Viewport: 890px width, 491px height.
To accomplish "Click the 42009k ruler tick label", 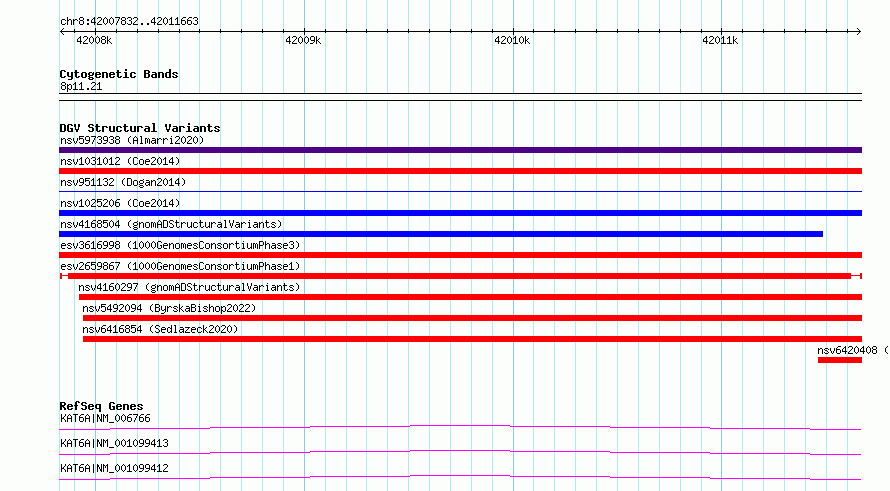I will pyautogui.click(x=303, y=40).
